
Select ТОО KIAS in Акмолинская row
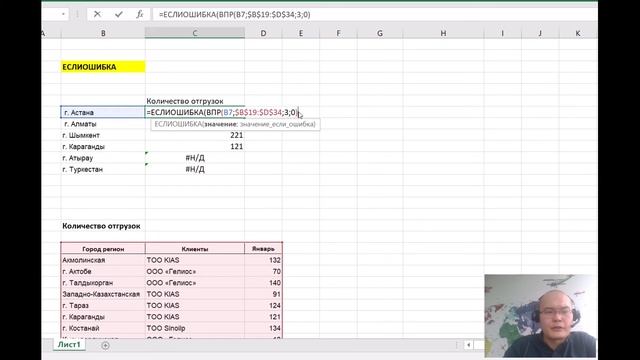click(x=195, y=260)
